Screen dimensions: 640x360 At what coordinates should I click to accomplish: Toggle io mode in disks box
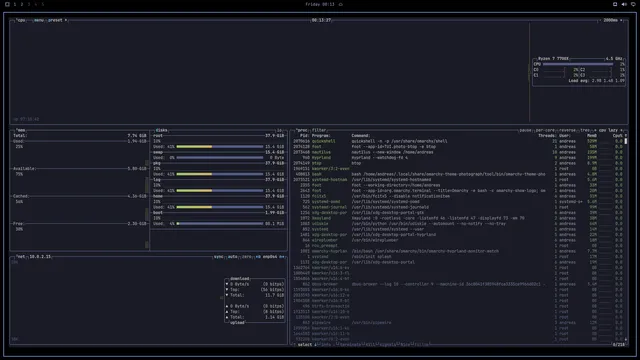[280, 130]
